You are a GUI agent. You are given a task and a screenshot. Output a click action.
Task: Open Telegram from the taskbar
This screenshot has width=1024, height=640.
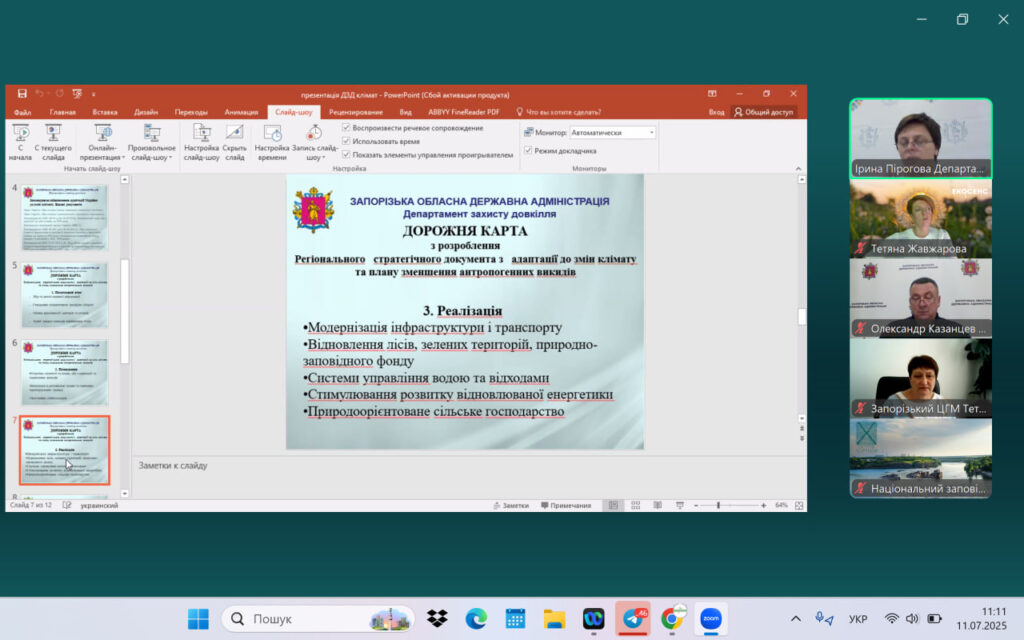(632, 618)
